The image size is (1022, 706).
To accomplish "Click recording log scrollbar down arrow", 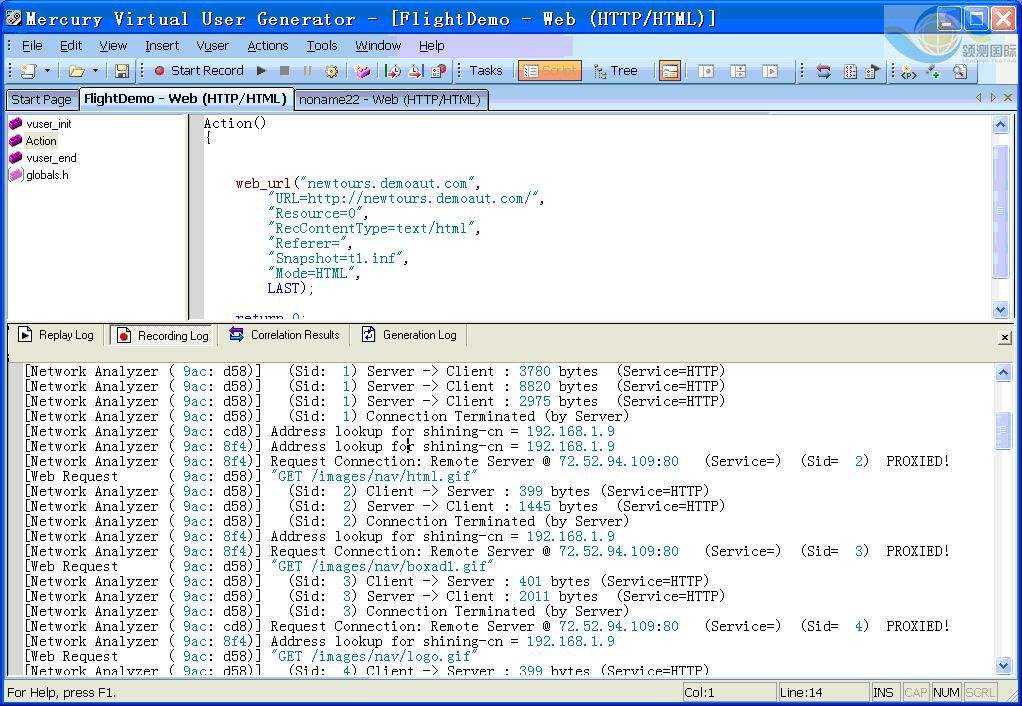I will click(x=1004, y=666).
